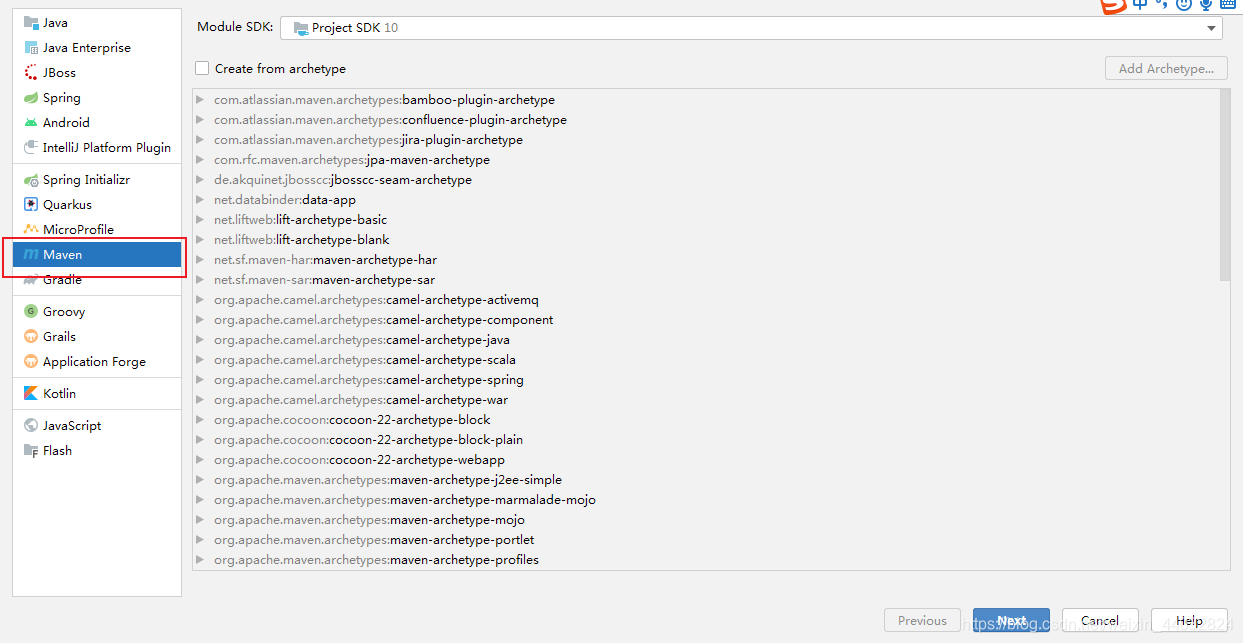The width and height of the screenshot is (1243, 643).
Task: Click the Application Forge icon
Action: (x=31, y=361)
